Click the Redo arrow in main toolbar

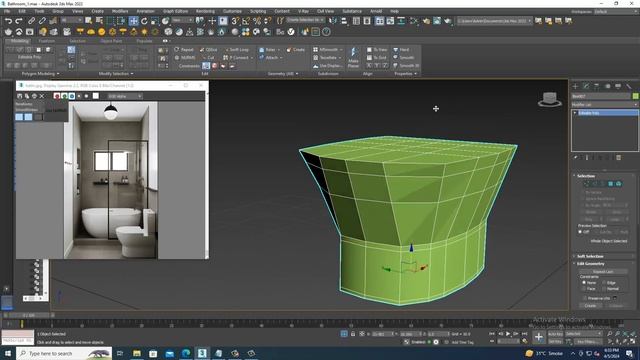pos(19,21)
